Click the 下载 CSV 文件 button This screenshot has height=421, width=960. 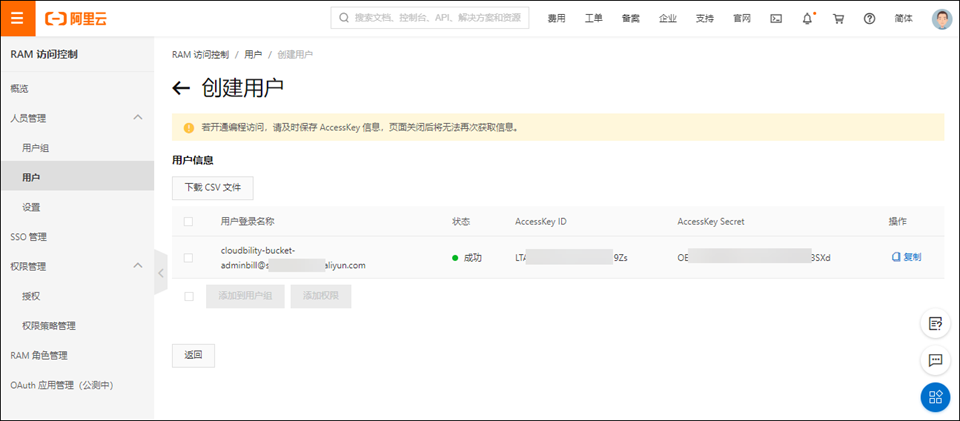pyautogui.click(x=213, y=188)
